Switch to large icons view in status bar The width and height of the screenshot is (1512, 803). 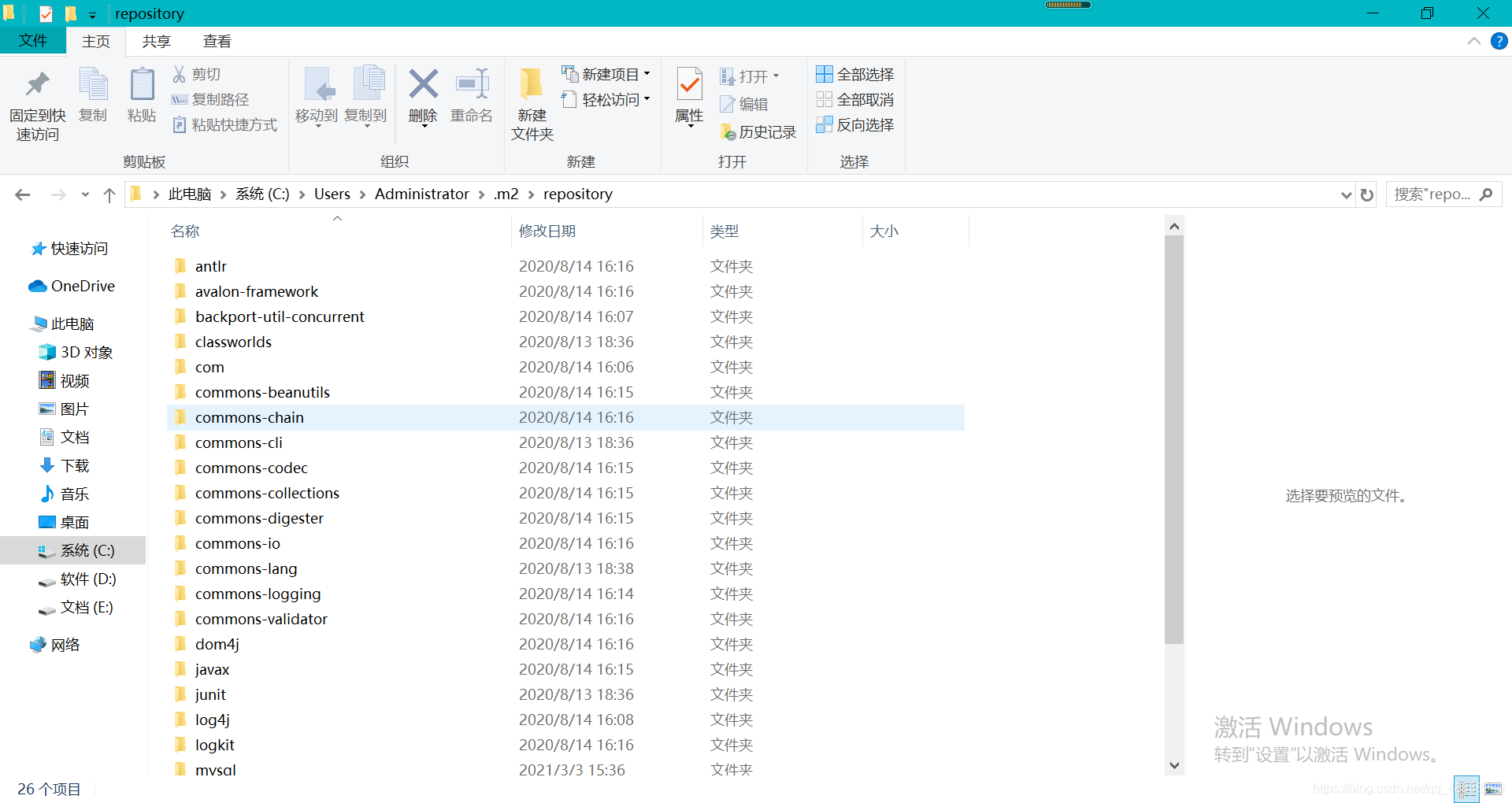pyautogui.click(x=1493, y=789)
